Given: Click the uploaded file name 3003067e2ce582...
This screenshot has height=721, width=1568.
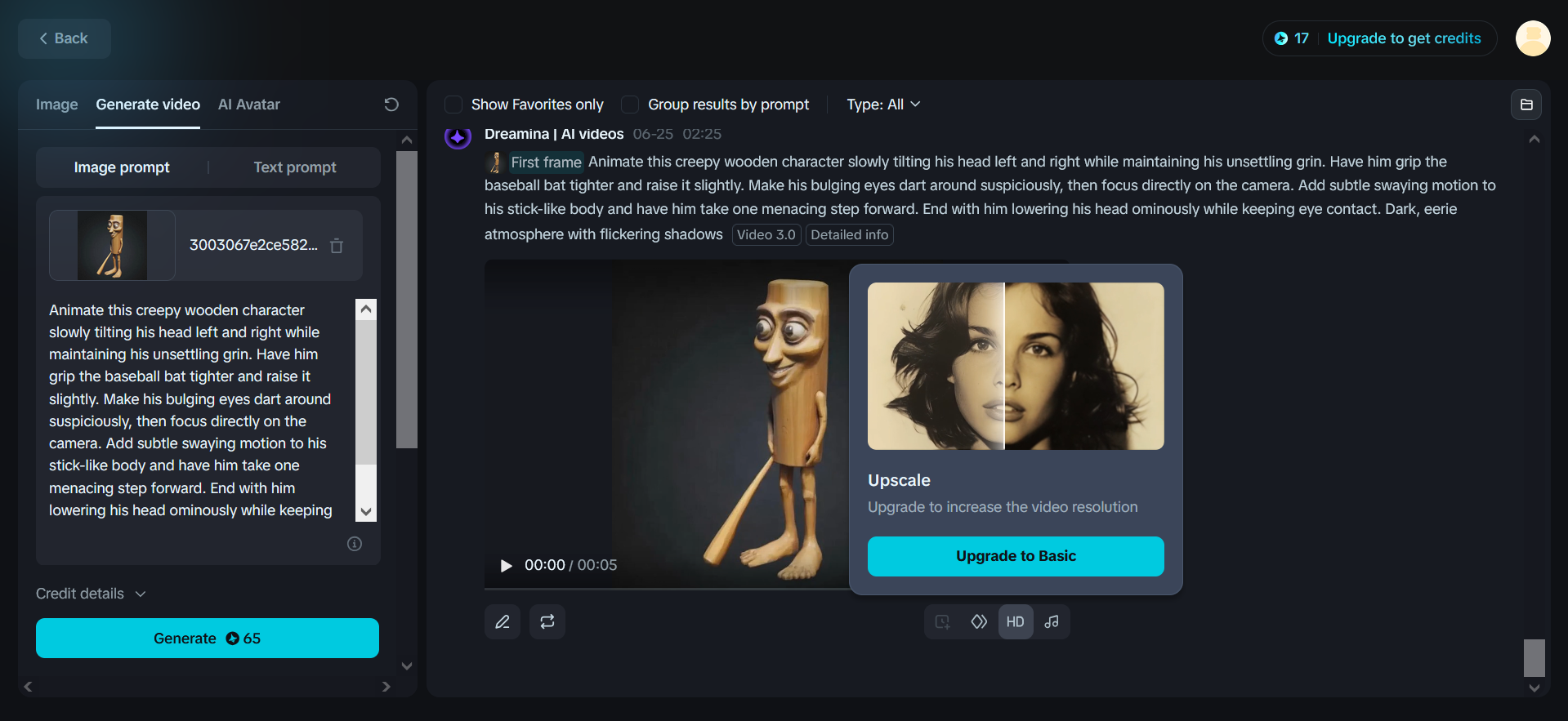Looking at the screenshot, I should [x=253, y=245].
